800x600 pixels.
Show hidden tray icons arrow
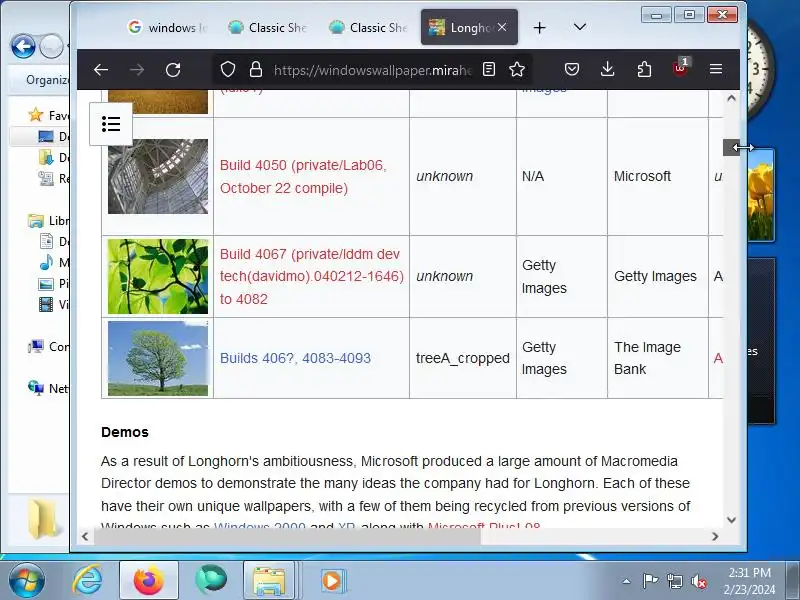coord(627,581)
